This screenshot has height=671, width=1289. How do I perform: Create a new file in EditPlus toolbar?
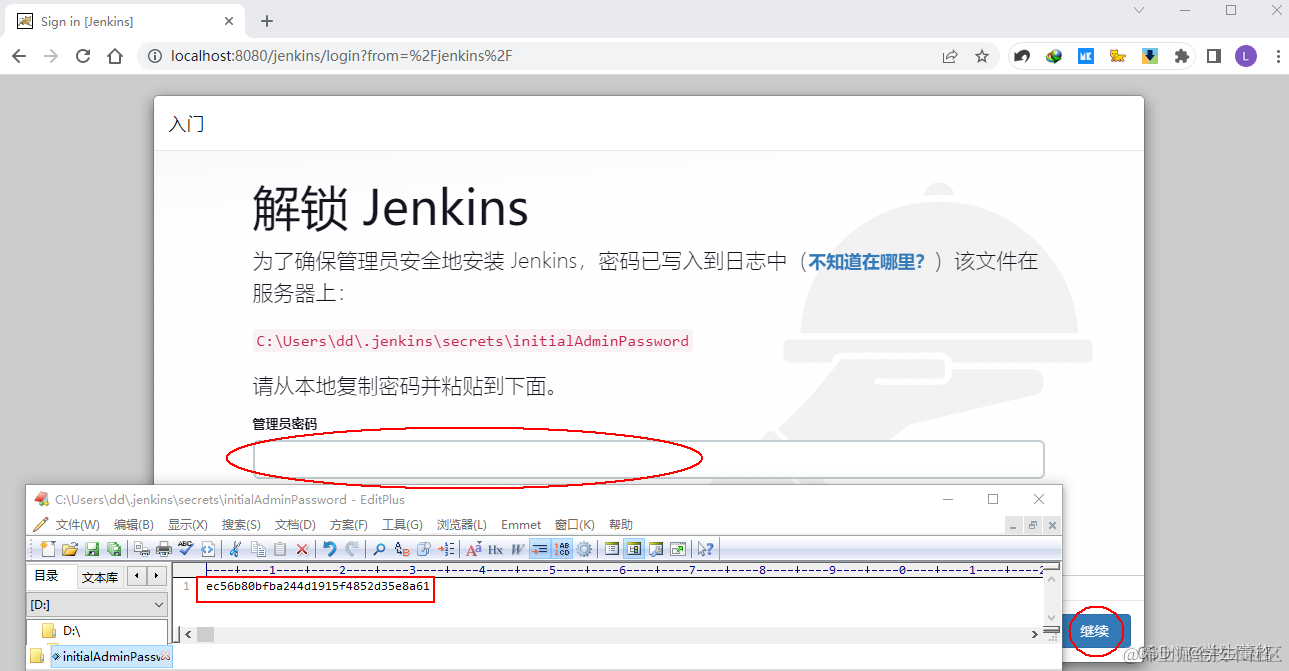tap(48, 549)
